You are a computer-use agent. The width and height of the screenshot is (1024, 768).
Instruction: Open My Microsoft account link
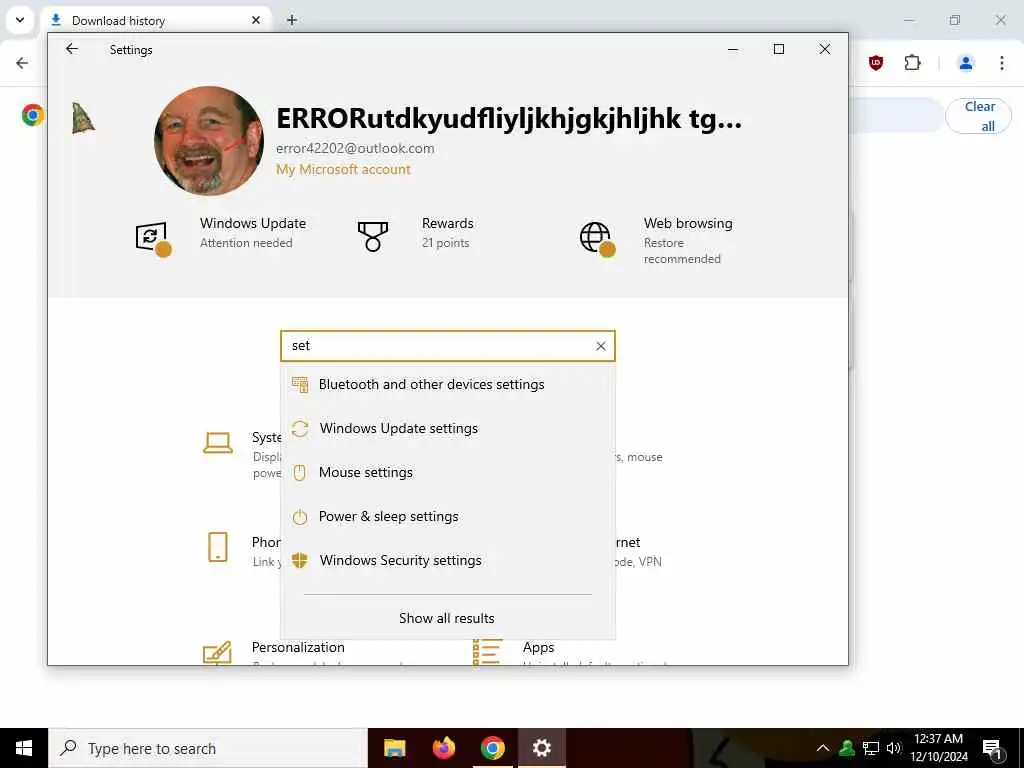tap(344, 169)
